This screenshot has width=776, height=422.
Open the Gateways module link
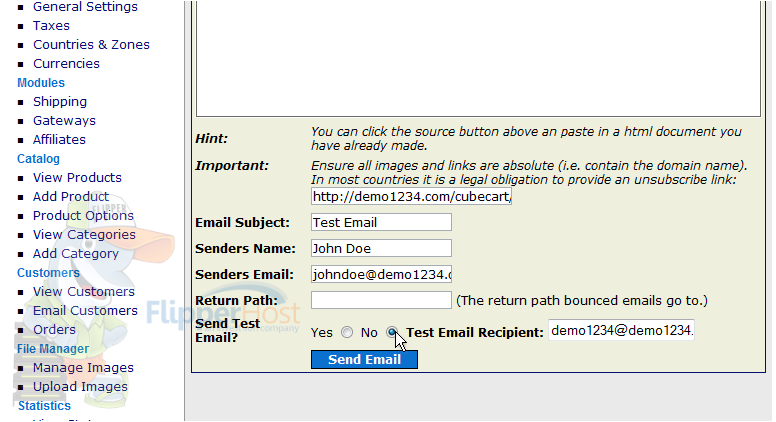(64, 121)
